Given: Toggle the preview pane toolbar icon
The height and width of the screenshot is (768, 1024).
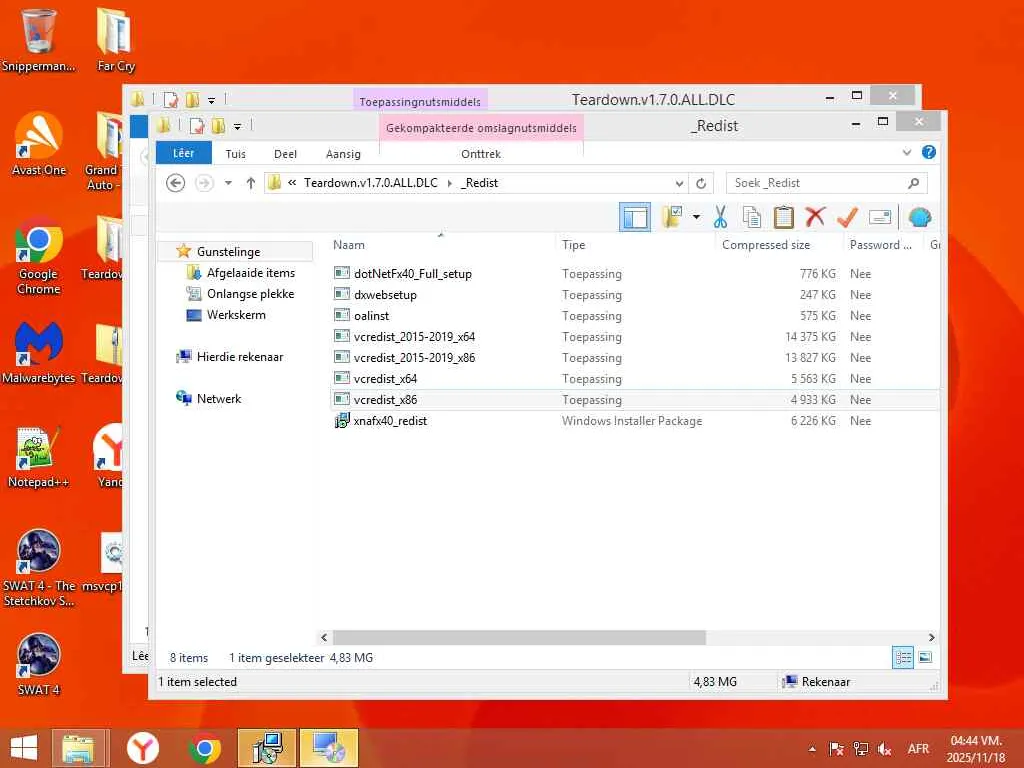Looking at the screenshot, I should click(635, 217).
